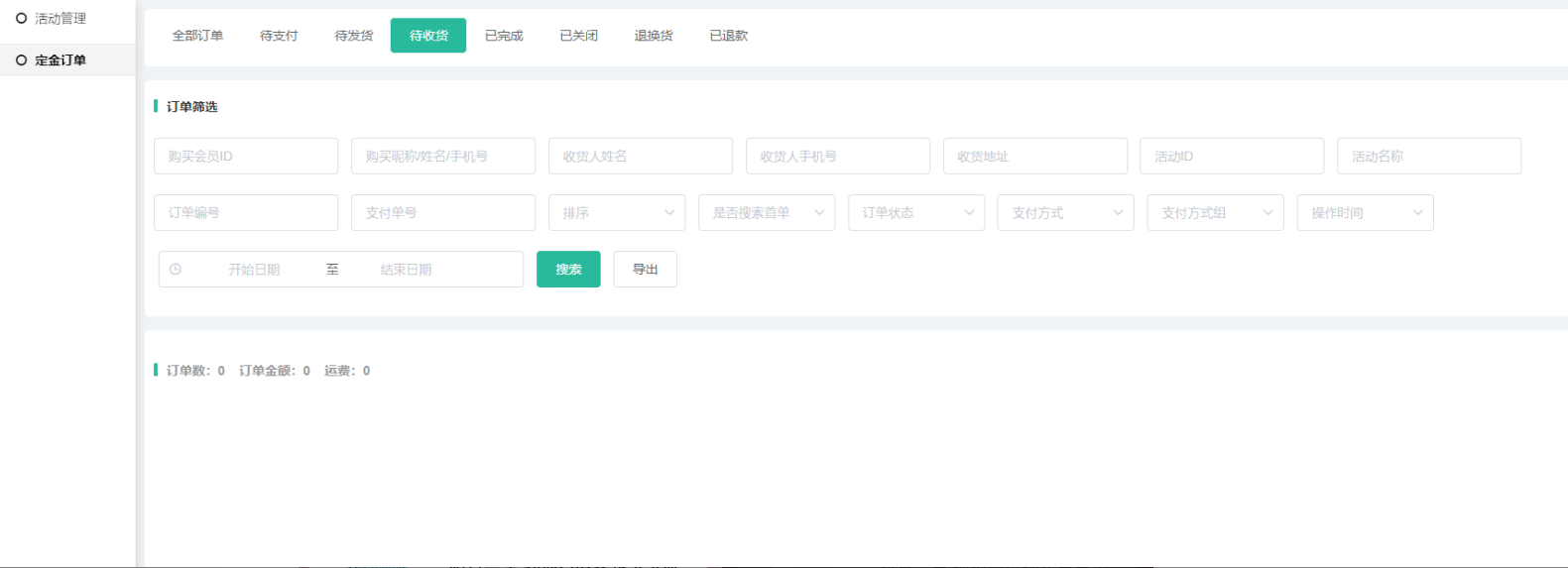This screenshot has width=1568, height=568.
Task: View the 已退款 orders tab
Action: pos(729,36)
